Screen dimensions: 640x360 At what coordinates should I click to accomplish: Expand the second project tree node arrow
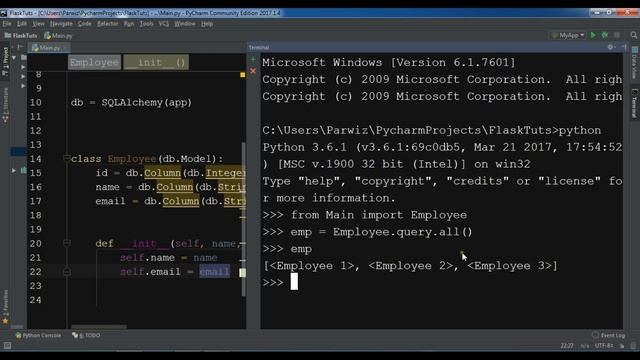(x=23, y=67)
